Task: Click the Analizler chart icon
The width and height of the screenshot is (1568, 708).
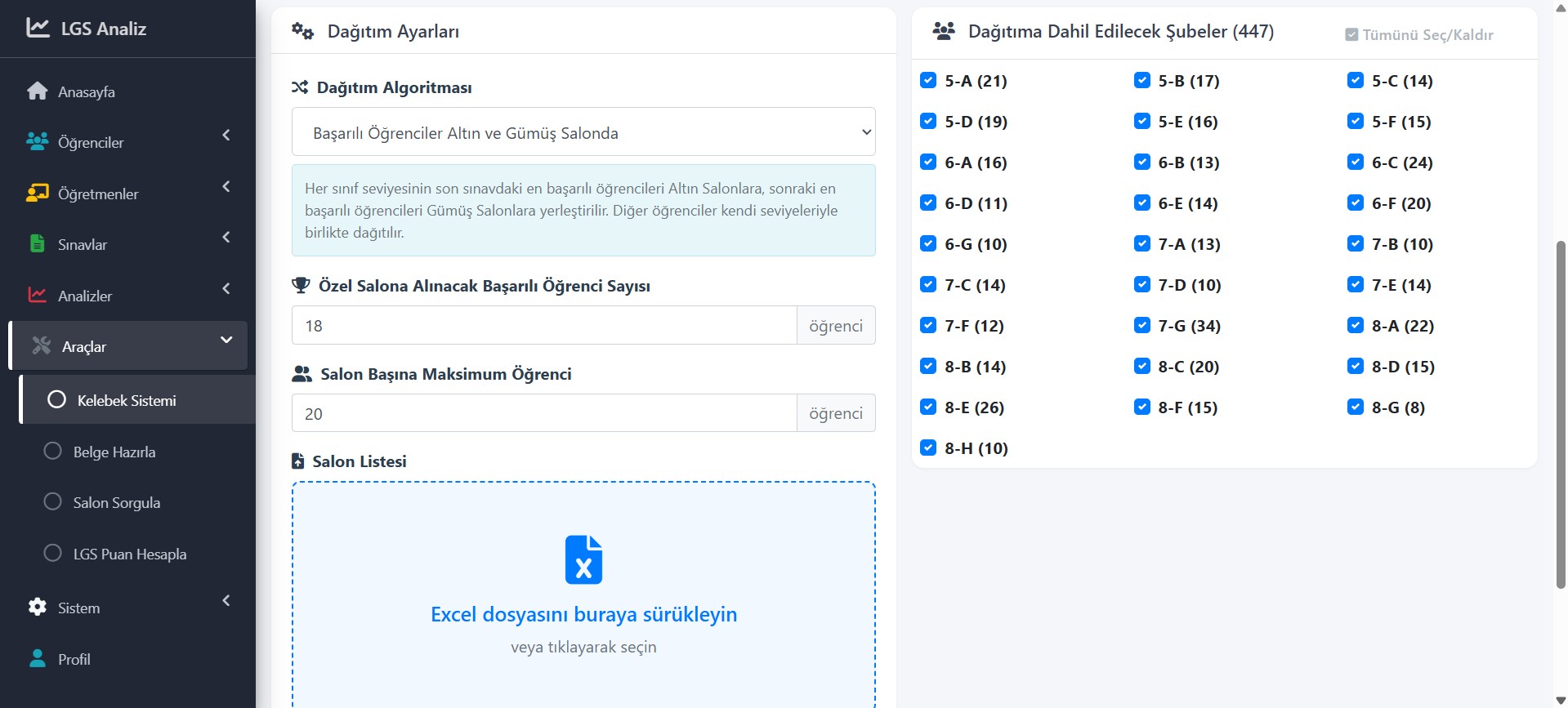Action: pyautogui.click(x=38, y=295)
